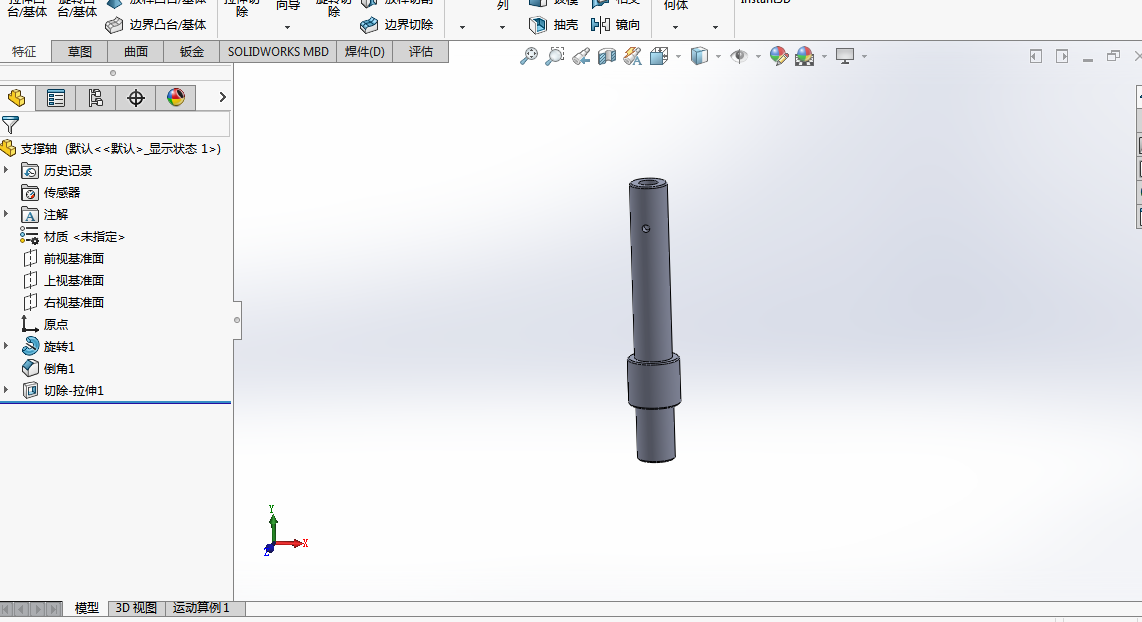Open the View Orientation dropdown arrow

[x=678, y=56]
